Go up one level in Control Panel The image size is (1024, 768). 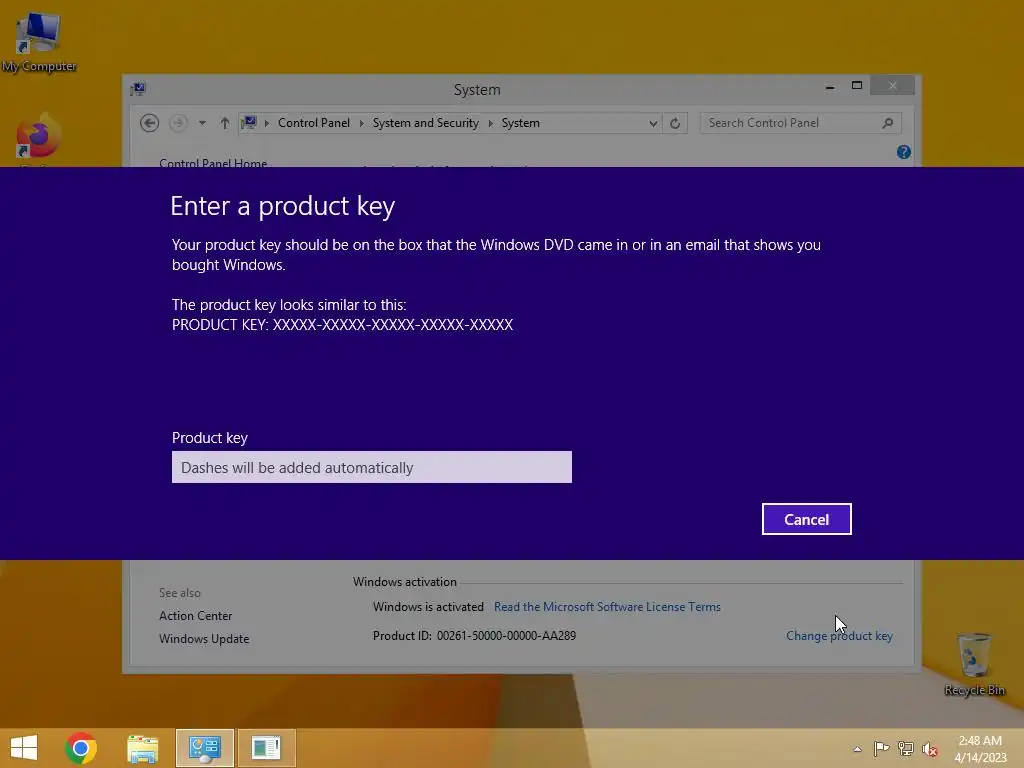pos(225,123)
